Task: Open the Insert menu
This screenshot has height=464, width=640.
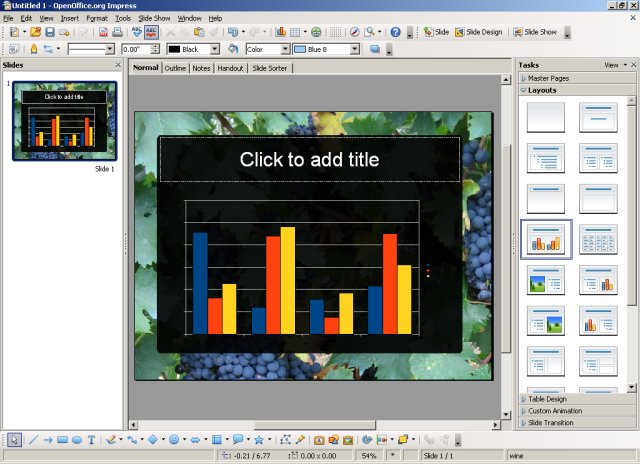Action: click(x=70, y=18)
